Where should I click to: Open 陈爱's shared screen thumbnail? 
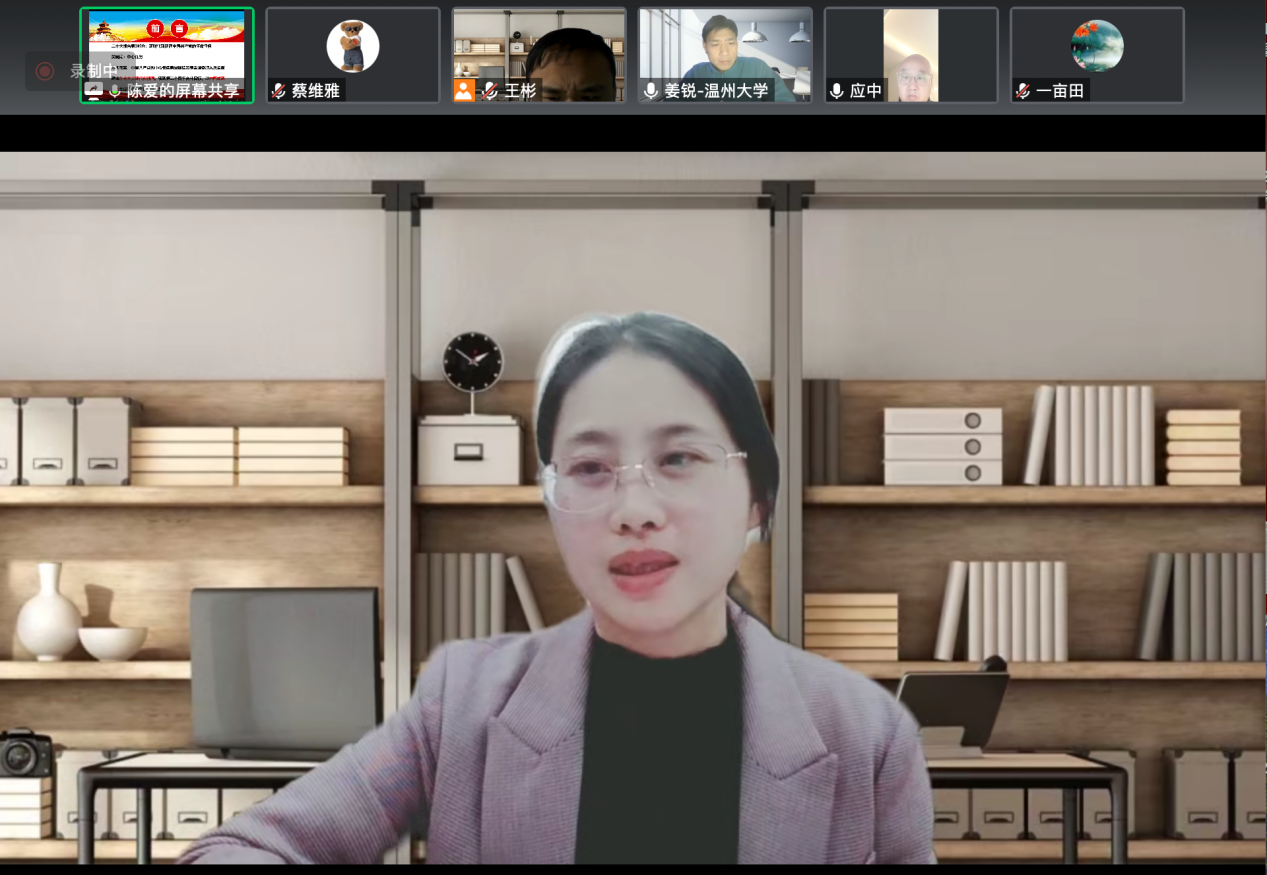[x=166, y=45]
